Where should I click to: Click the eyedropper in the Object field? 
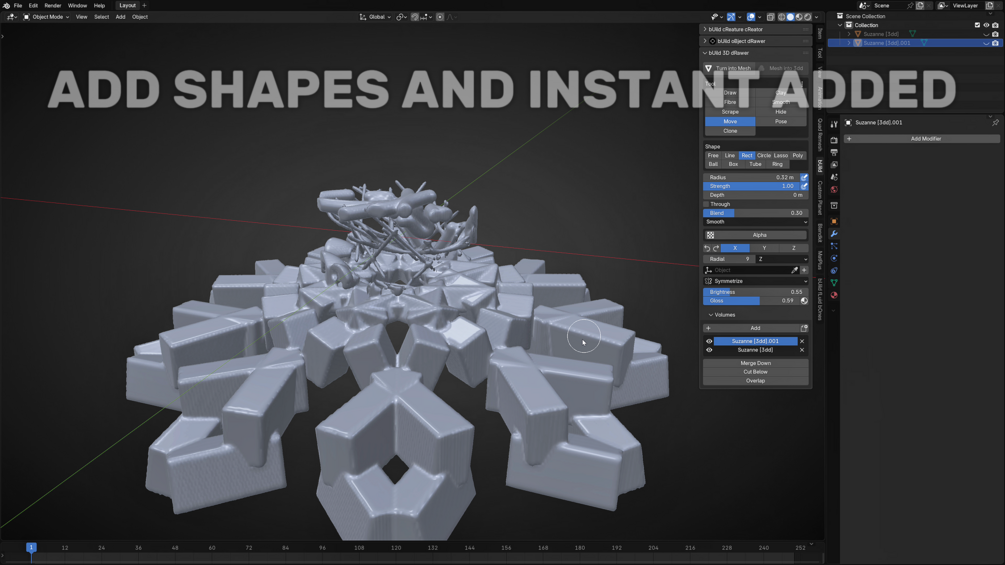click(x=795, y=270)
